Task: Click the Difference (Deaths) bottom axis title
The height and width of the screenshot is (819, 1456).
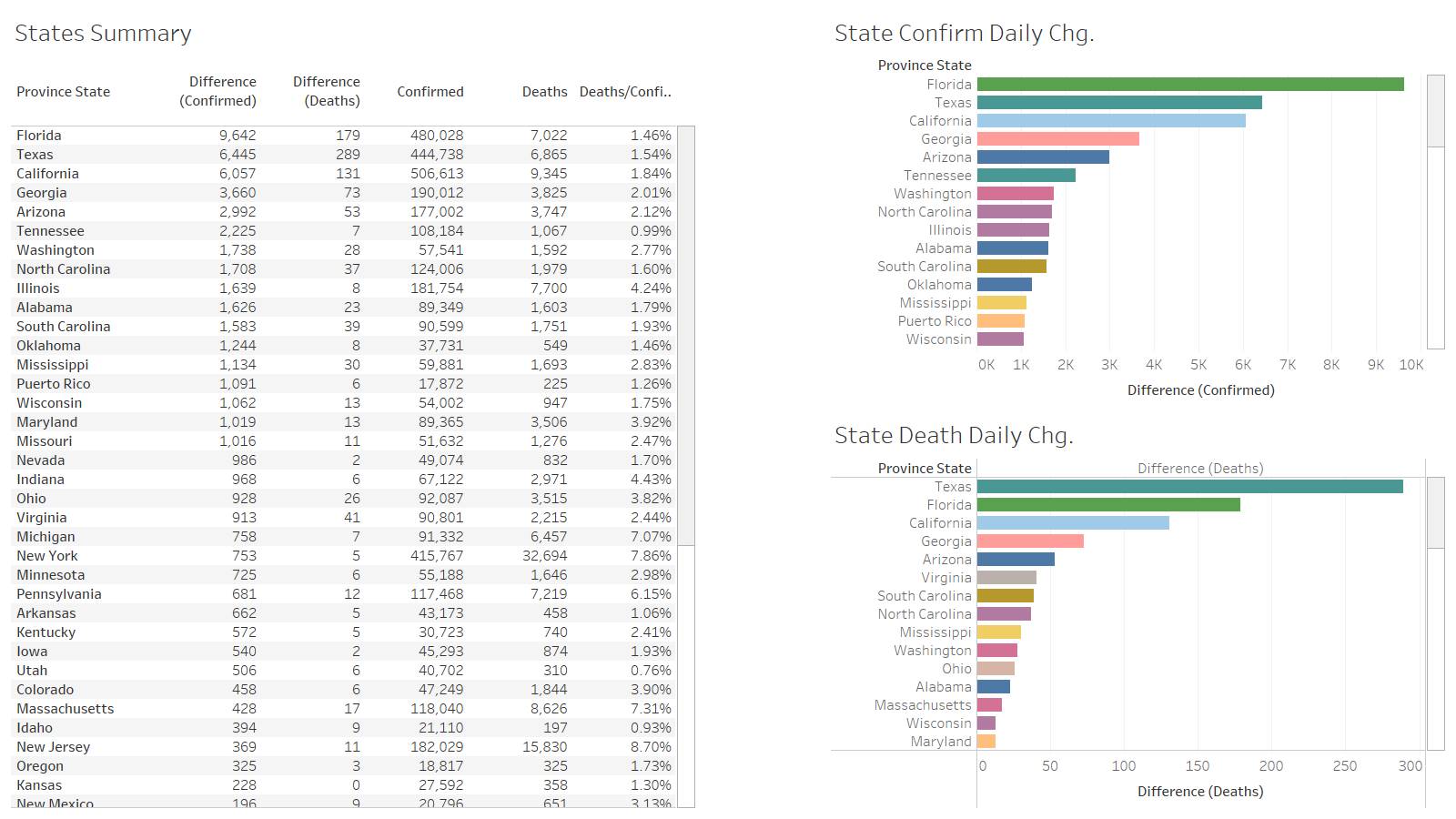Action: tap(1200, 792)
